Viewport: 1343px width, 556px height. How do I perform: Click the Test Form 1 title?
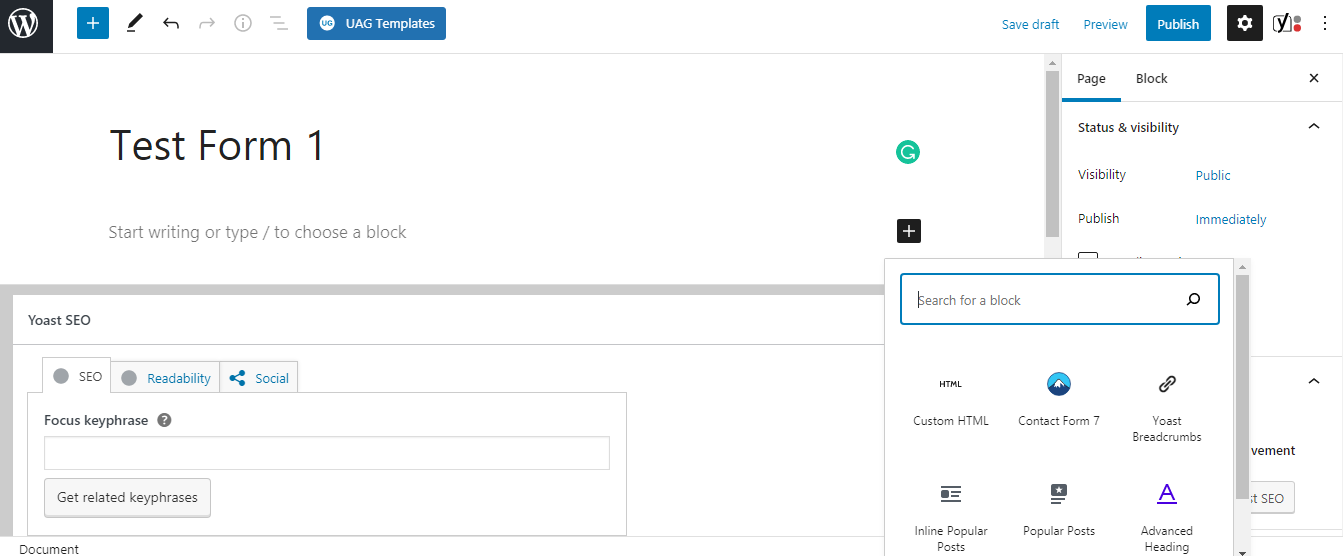tap(217, 146)
